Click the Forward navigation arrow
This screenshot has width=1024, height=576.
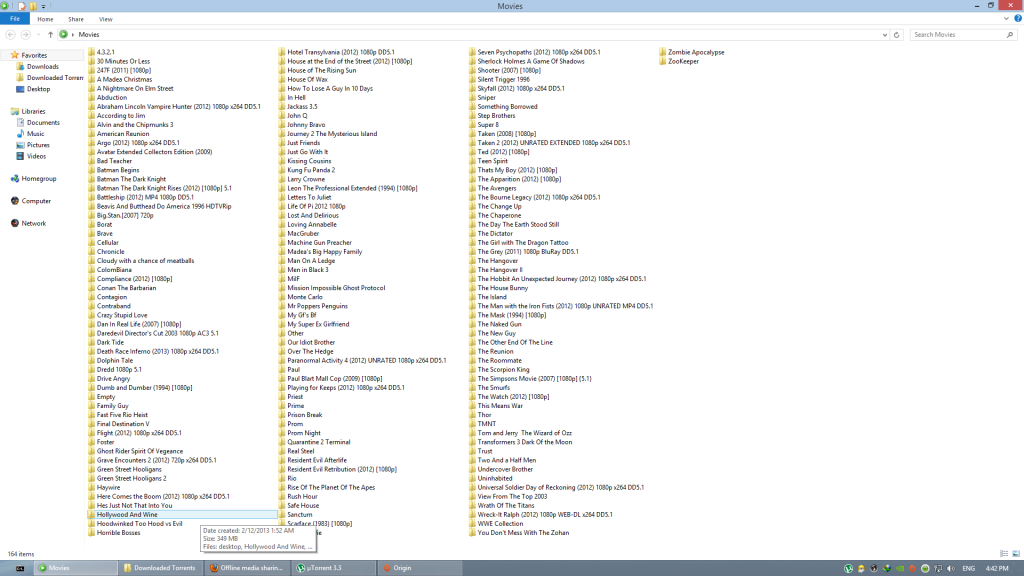(25, 35)
